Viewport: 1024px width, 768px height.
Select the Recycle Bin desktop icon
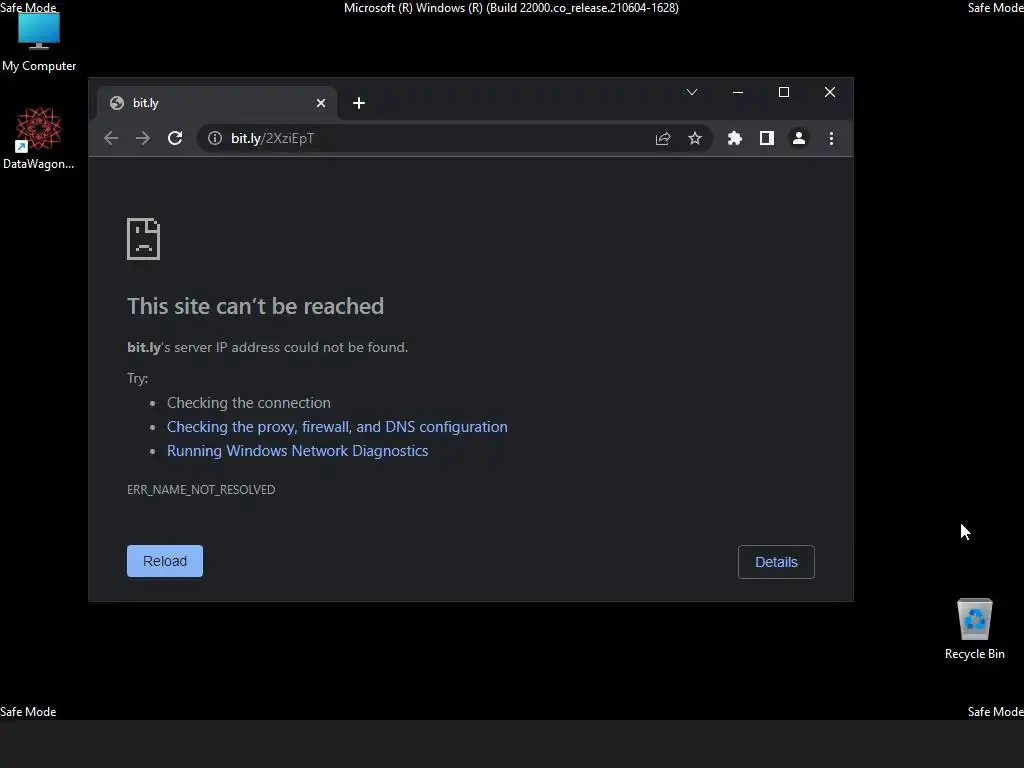(x=974, y=629)
